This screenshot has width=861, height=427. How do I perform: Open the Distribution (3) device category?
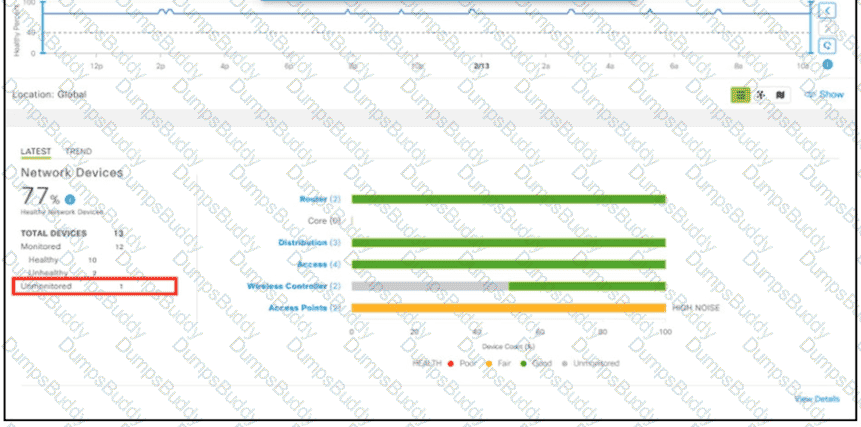tap(310, 243)
